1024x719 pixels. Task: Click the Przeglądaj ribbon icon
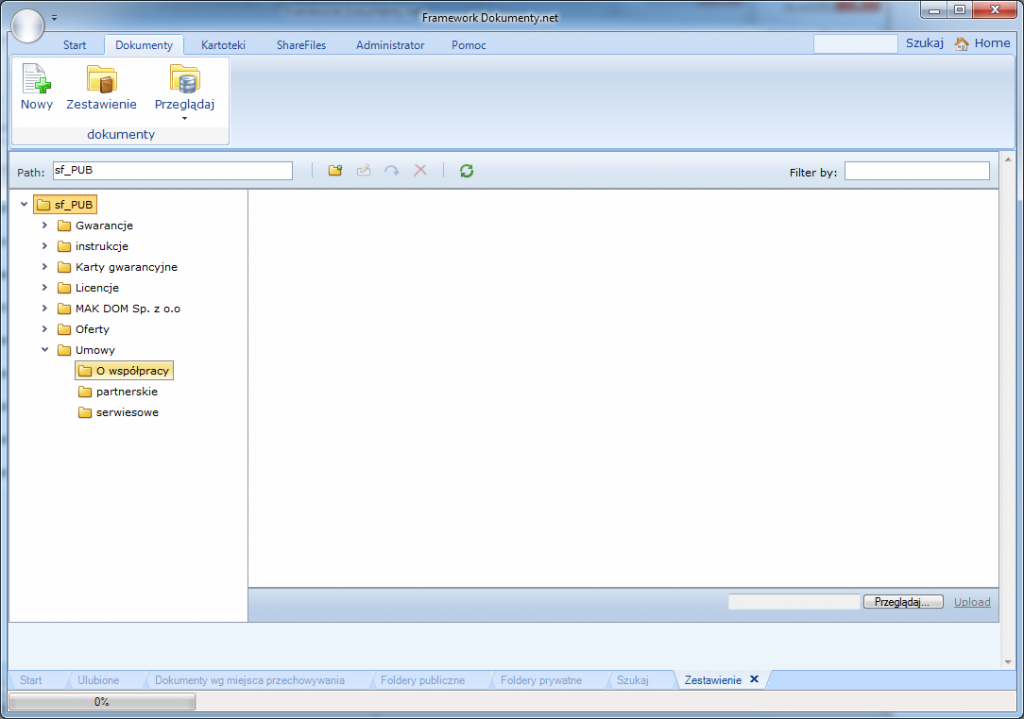(x=184, y=80)
